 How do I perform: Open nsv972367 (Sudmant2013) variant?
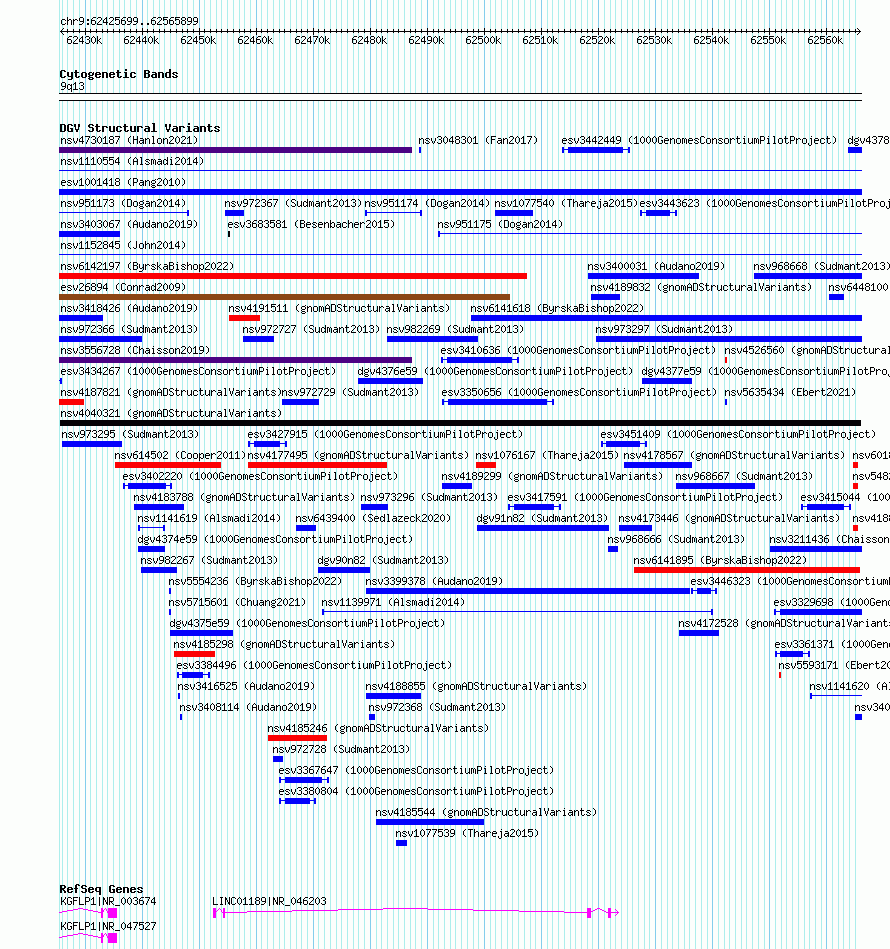[293, 203]
